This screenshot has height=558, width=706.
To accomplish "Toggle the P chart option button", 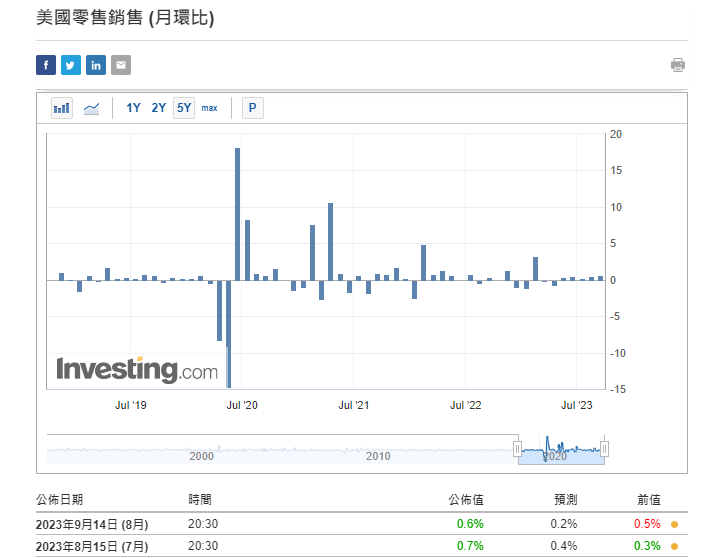I will pyautogui.click(x=252, y=108).
